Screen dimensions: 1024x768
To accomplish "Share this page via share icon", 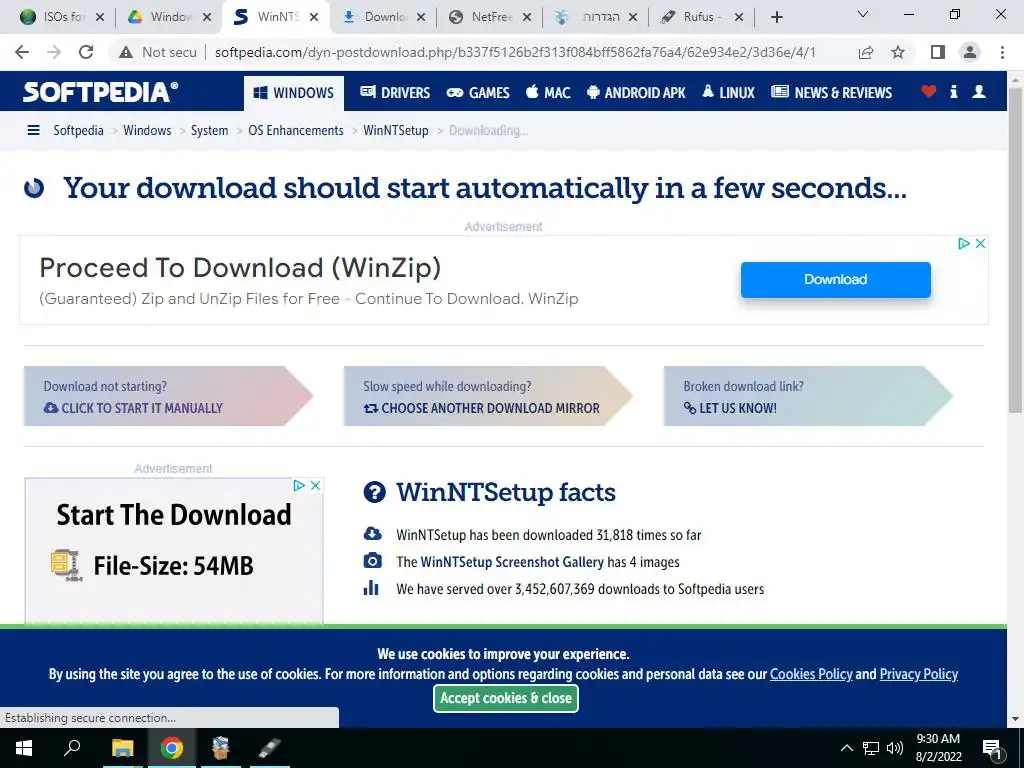I will pyautogui.click(x=866, y=52).
